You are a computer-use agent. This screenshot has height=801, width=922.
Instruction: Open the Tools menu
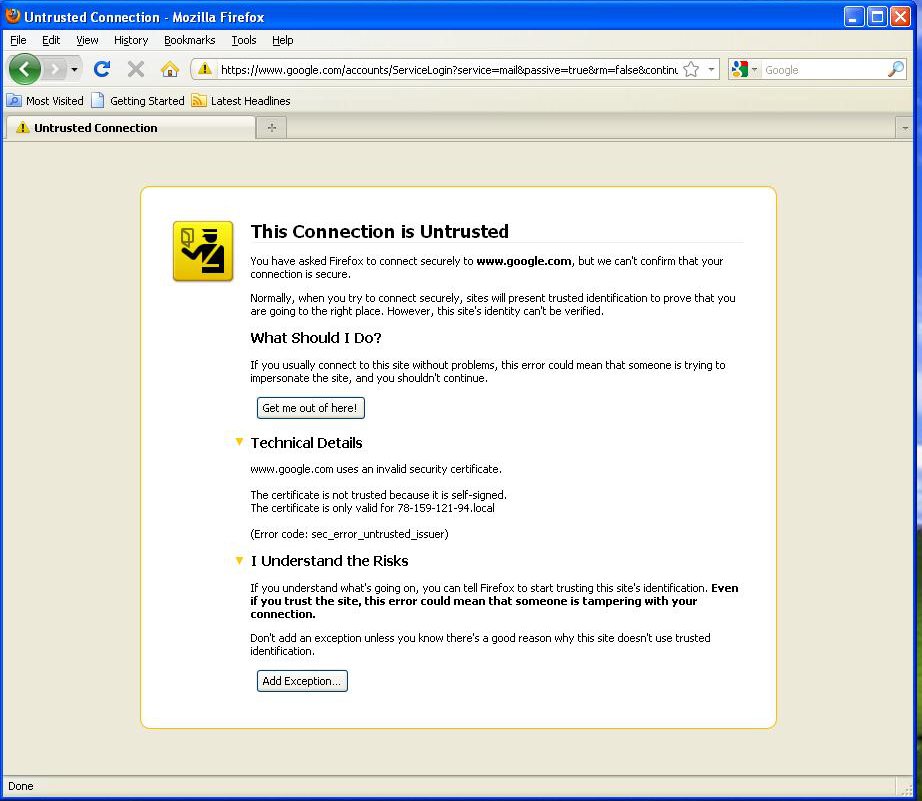[243, 40]
